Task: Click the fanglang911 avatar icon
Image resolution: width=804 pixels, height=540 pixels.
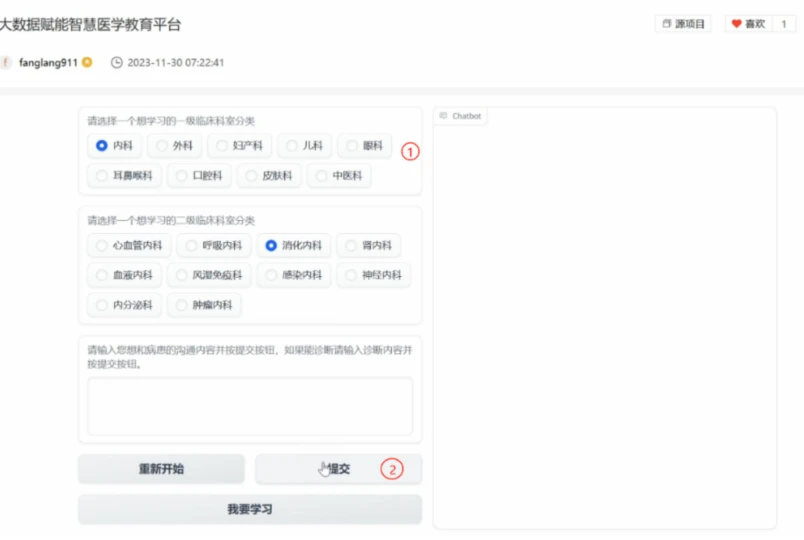Action: [x=6, y=63]
